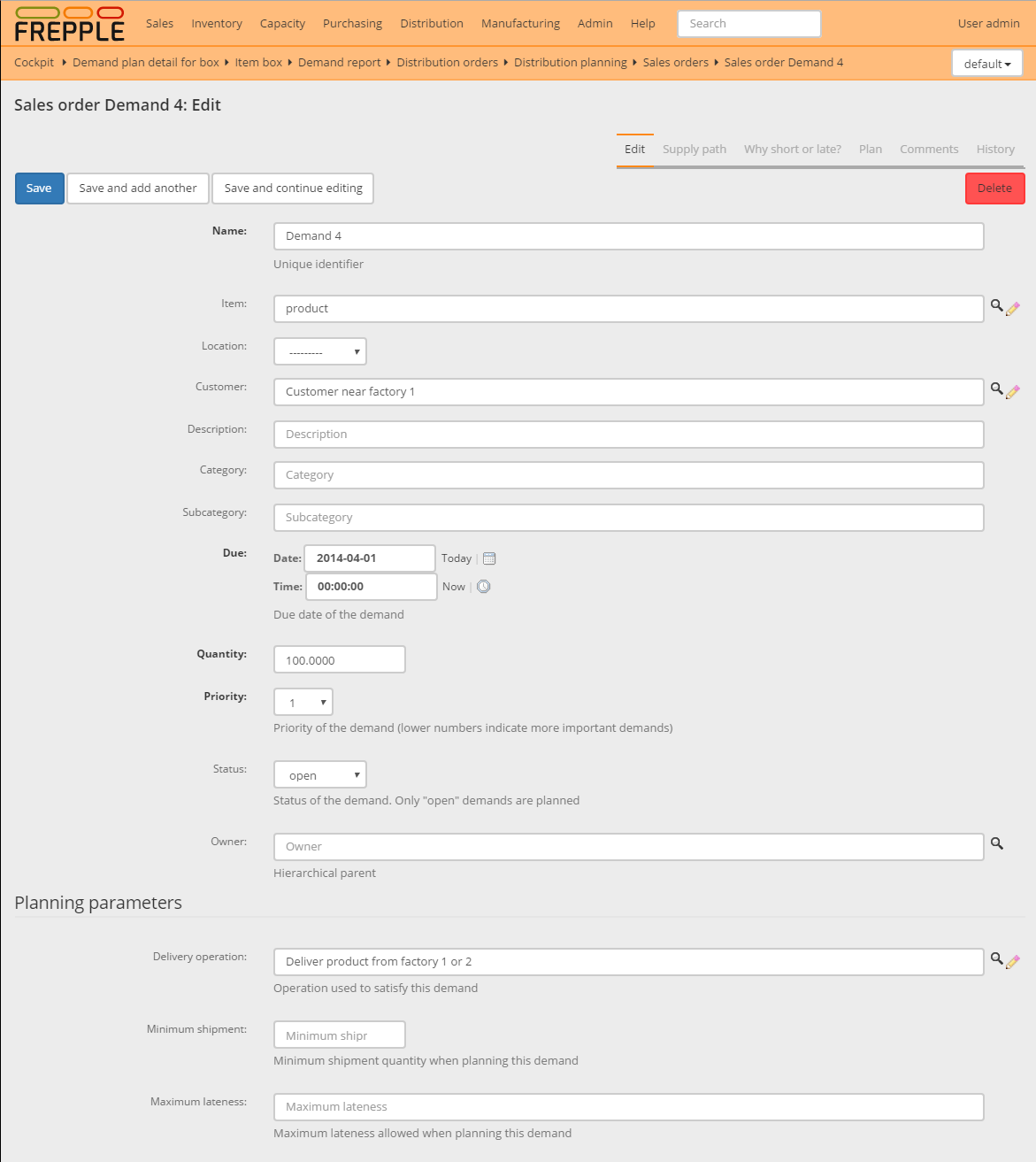Edit delivery operation with the pencil icon
This screenshot has height=1162, width=1036.
[x=1013, y=961]
